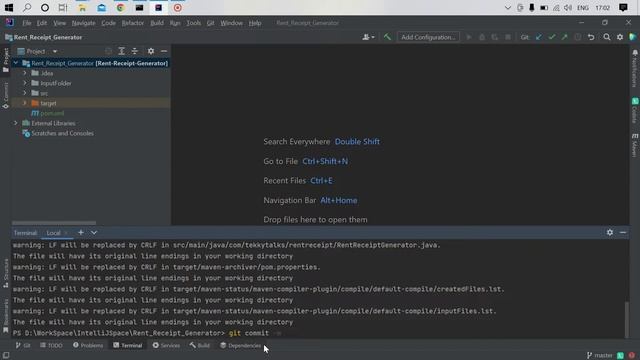Click the Run arrow icon in toolbar
The width and height of the screenshot is (640, 360).
point(469,37)
